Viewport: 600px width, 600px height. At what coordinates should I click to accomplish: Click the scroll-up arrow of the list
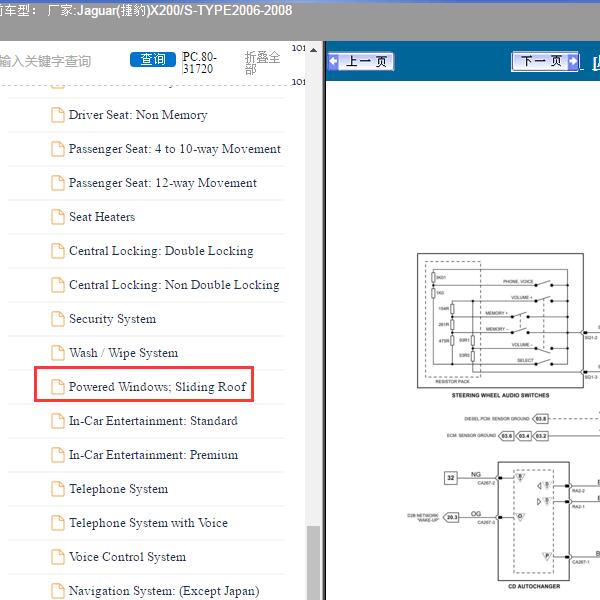tap(313, 50)
